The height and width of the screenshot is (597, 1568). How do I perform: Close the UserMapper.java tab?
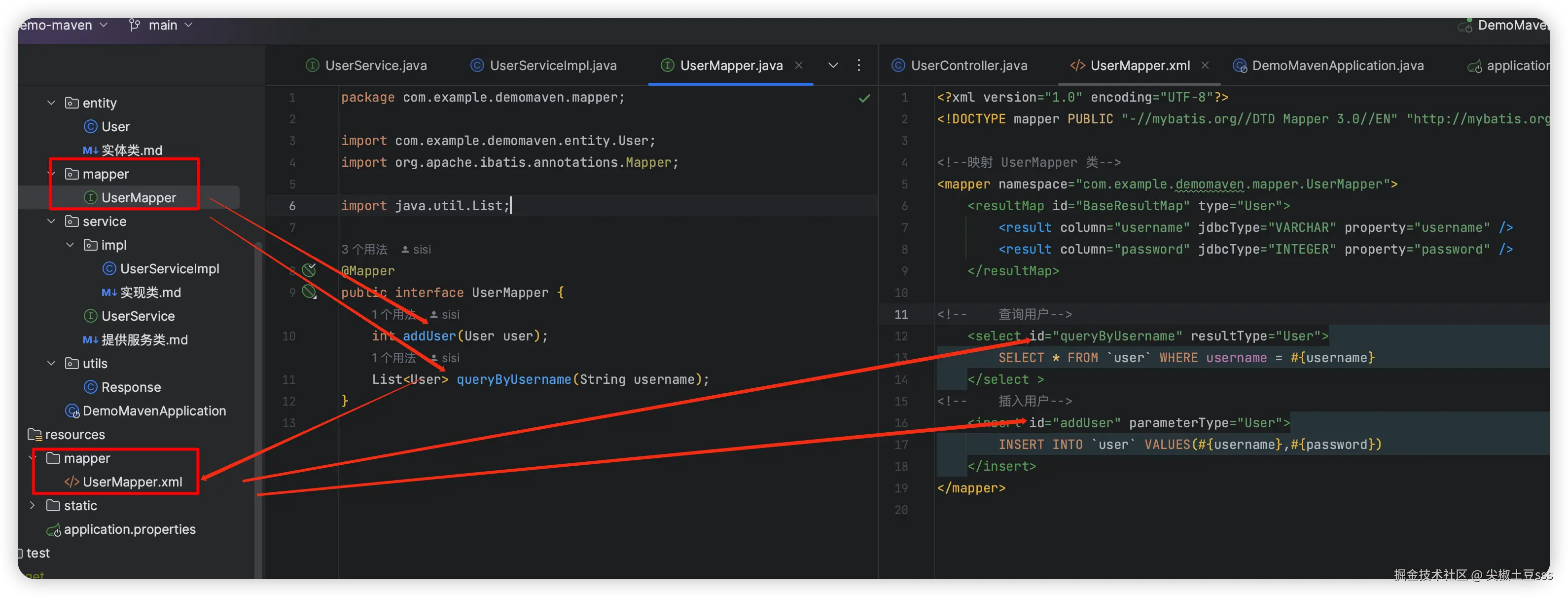tap(799, 65)
